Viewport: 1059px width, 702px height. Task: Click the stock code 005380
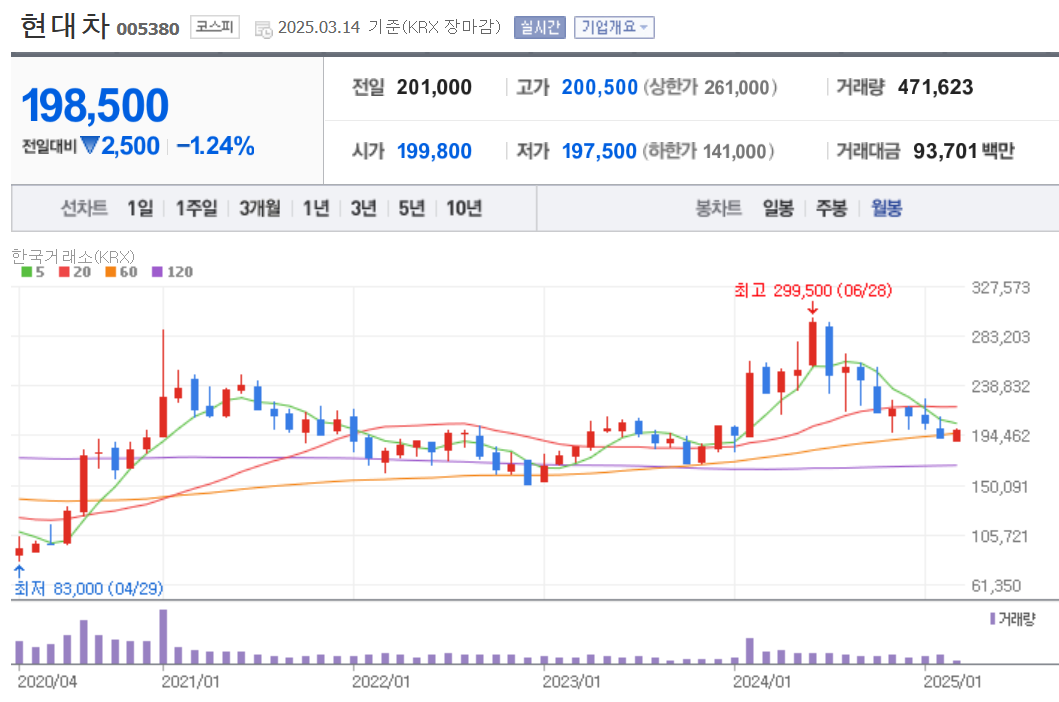coord(148,29)
